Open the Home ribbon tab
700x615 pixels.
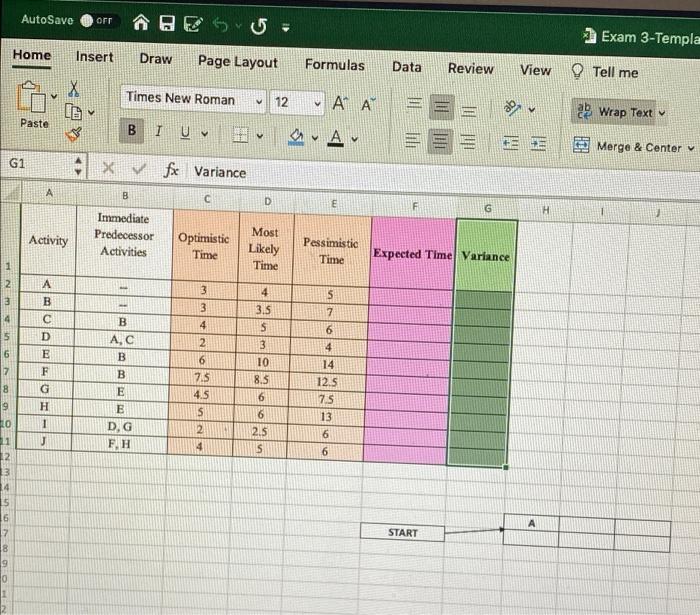32,55
